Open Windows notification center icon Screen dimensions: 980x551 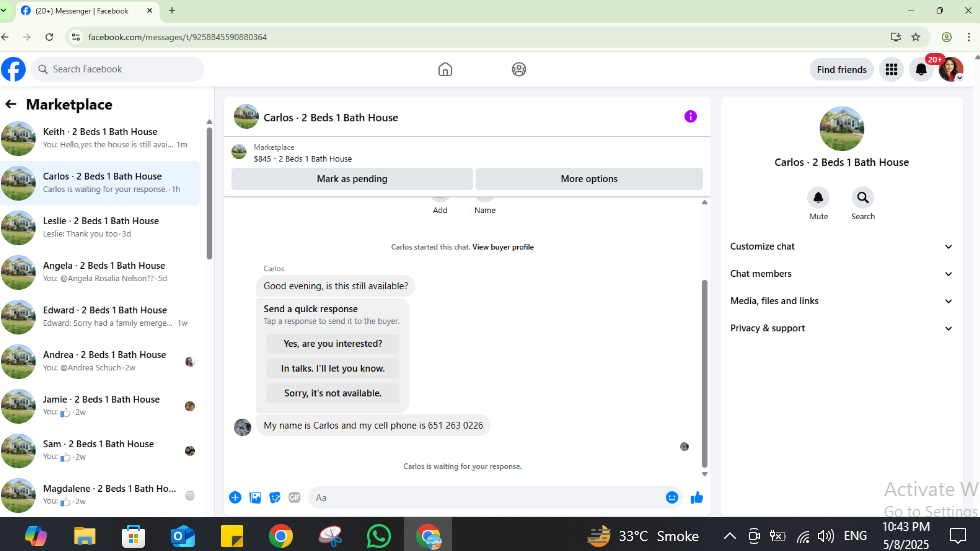click(958, 536)
